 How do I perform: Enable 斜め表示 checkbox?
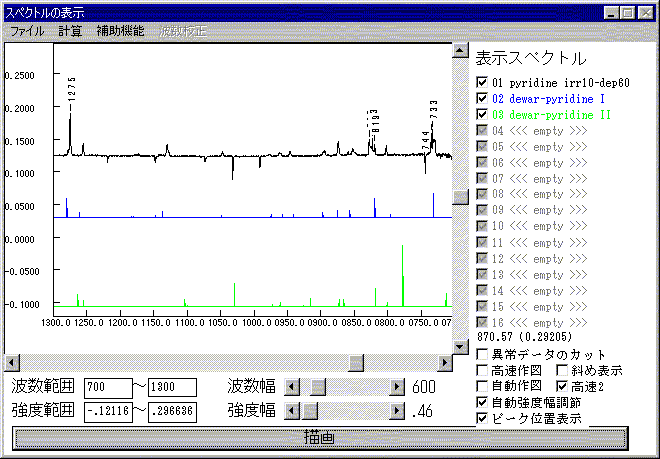(x=561, y=370)
